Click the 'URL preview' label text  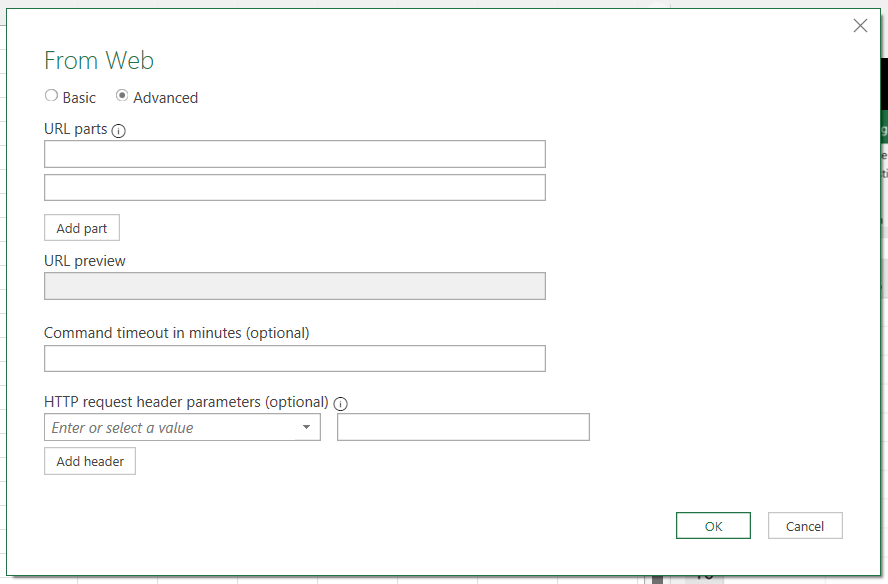[x=85, y=261]
